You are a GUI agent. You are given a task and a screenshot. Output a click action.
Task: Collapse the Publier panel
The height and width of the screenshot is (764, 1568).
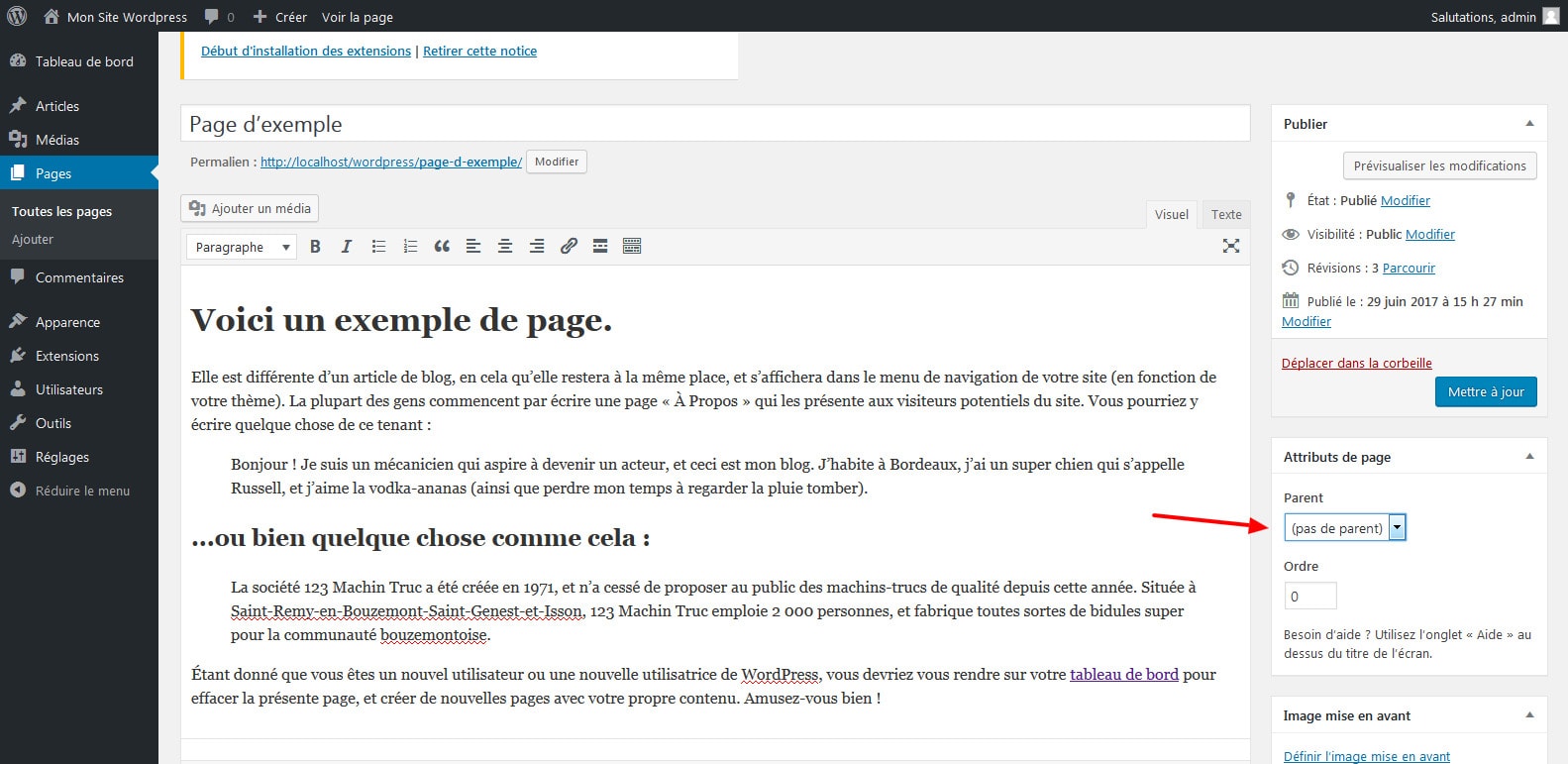pyautogui.click(x=1529, y=124)
